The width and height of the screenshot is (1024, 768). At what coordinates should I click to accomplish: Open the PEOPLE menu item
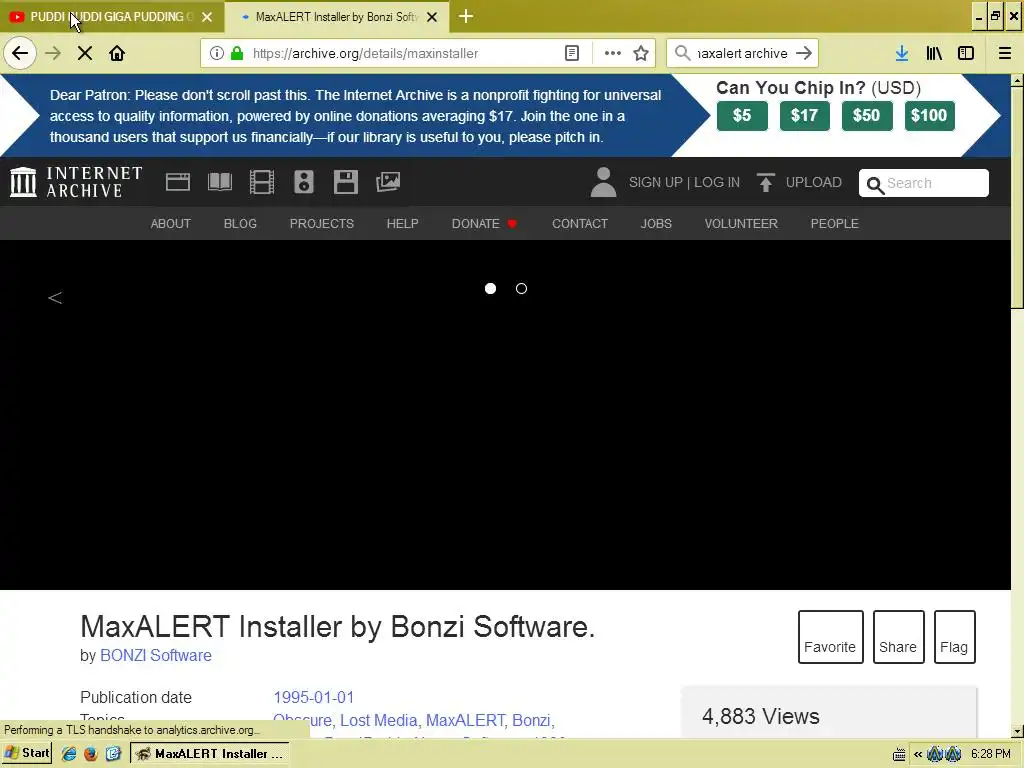(x=835, y=223)
